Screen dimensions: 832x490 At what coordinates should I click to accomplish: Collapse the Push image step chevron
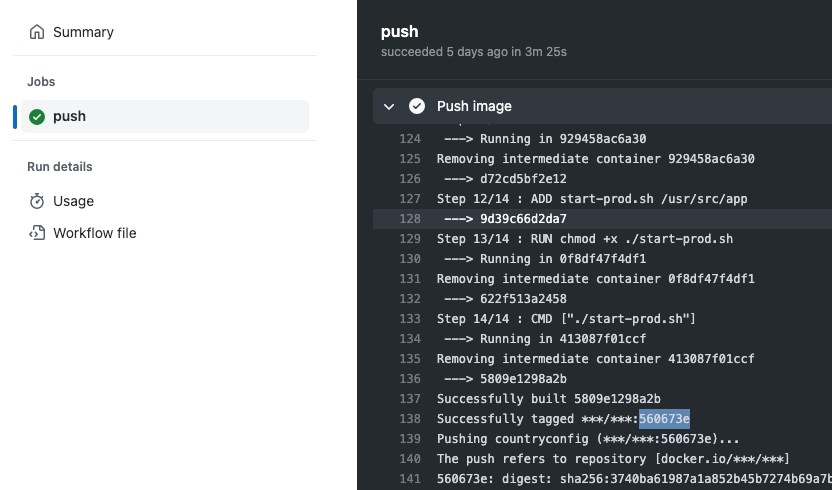(389, 106)
